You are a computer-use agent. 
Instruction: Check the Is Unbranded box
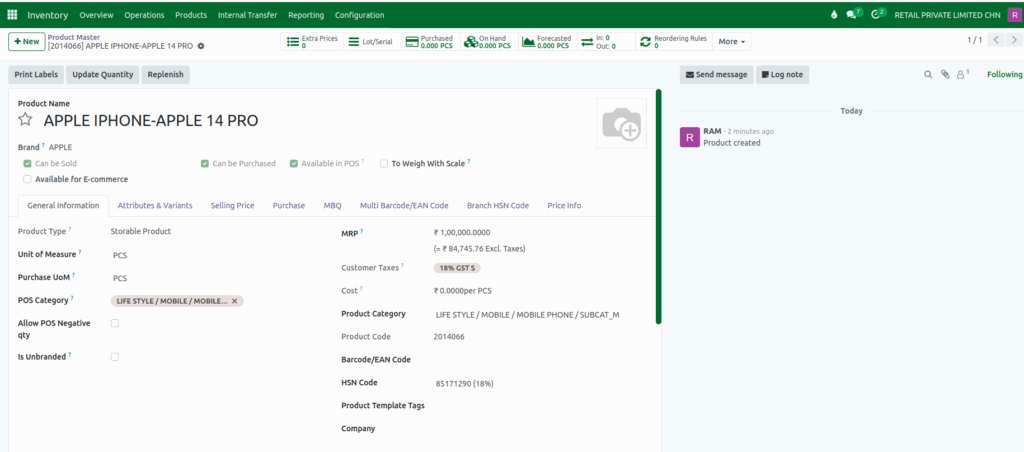(115, 357)
